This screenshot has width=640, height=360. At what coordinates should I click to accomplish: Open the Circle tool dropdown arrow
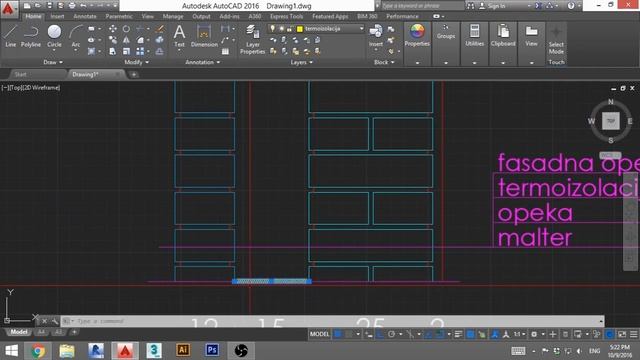[54, 51]
